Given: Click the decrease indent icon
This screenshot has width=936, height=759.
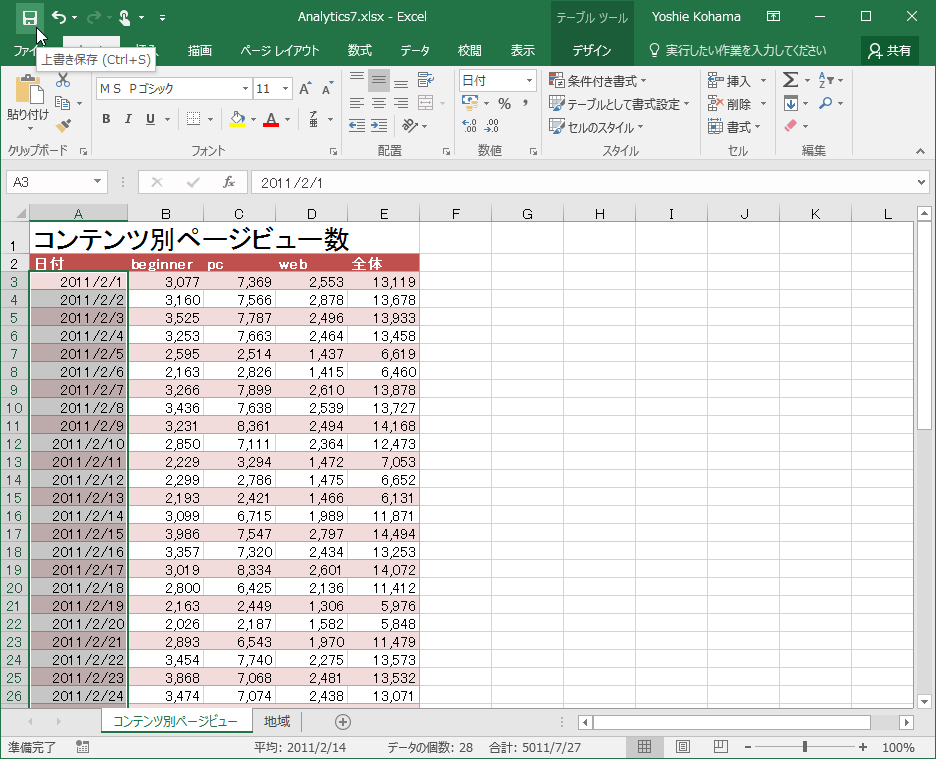Looking at the screenshot, I should click(x=356, y=125).
